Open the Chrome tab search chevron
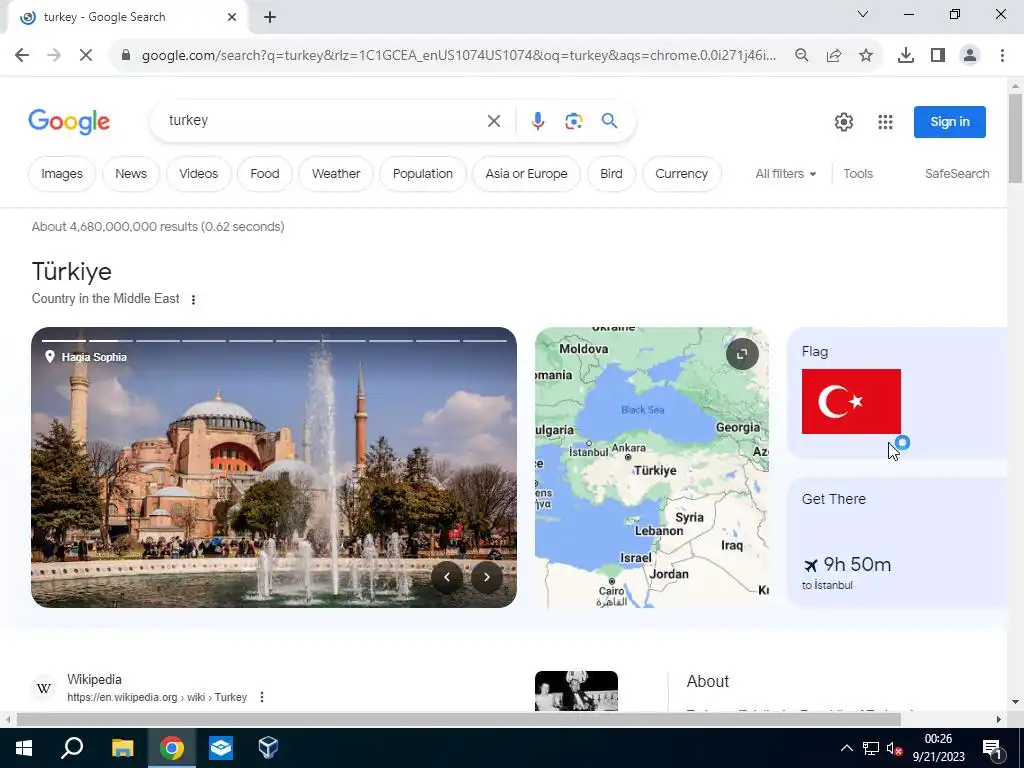Viewport: 1024px width, 768px height. click(x=863, y=14)
